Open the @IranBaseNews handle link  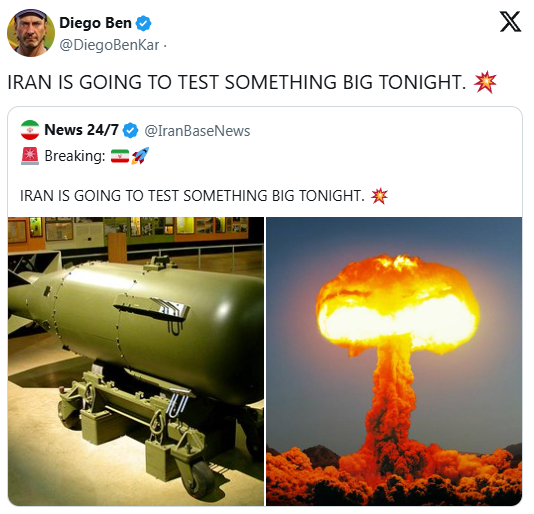click(197, 131)
